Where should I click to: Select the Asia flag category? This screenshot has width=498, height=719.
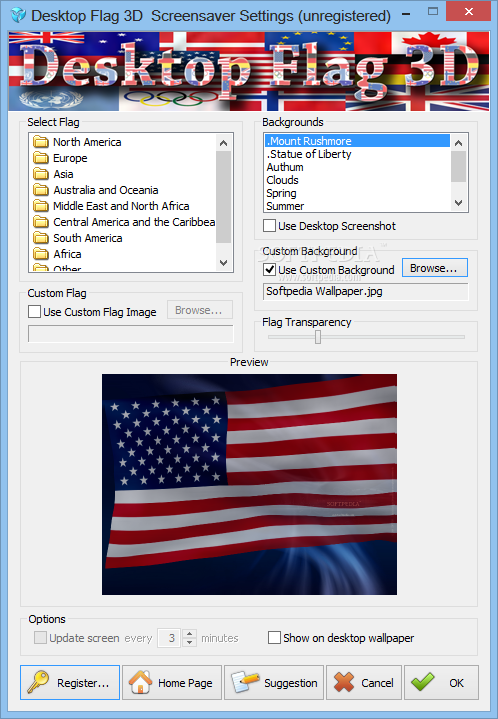click(63, 174)
